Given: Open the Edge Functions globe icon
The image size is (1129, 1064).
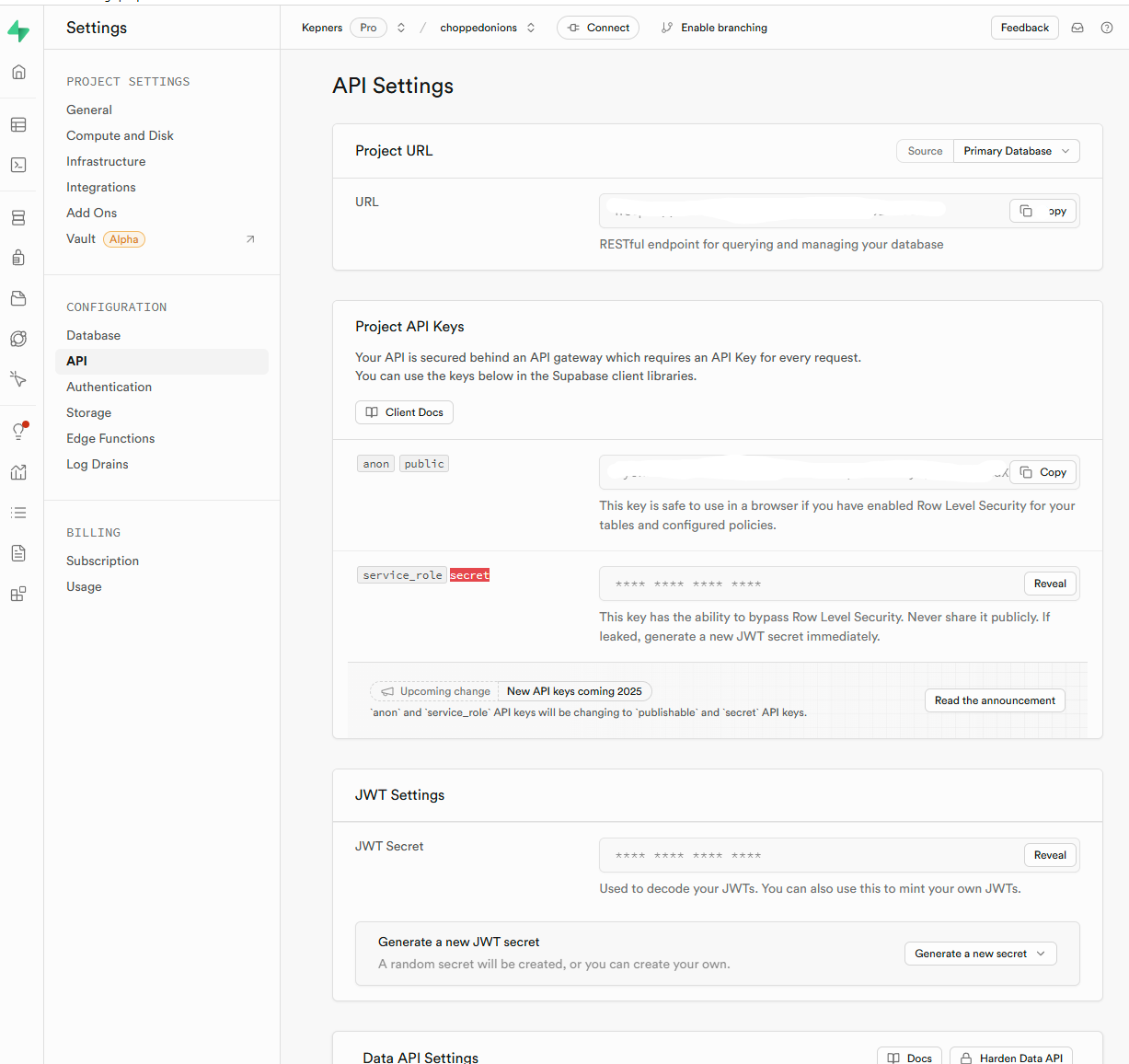Looking at the screenshot, I should tap(18, 339).
